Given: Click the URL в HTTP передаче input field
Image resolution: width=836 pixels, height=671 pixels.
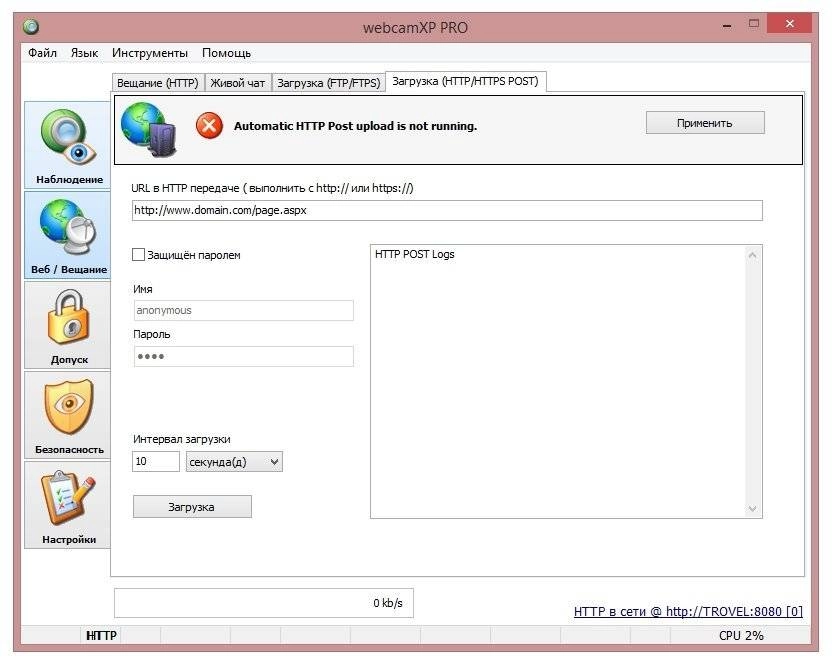Looking at the screenshot, I should pos(447,210).
